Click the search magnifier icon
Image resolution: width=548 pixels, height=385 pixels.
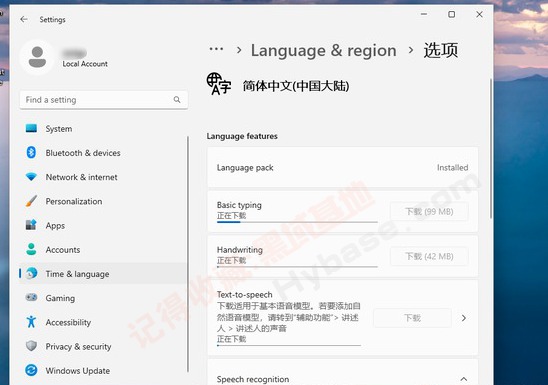(x=177, y=100)
